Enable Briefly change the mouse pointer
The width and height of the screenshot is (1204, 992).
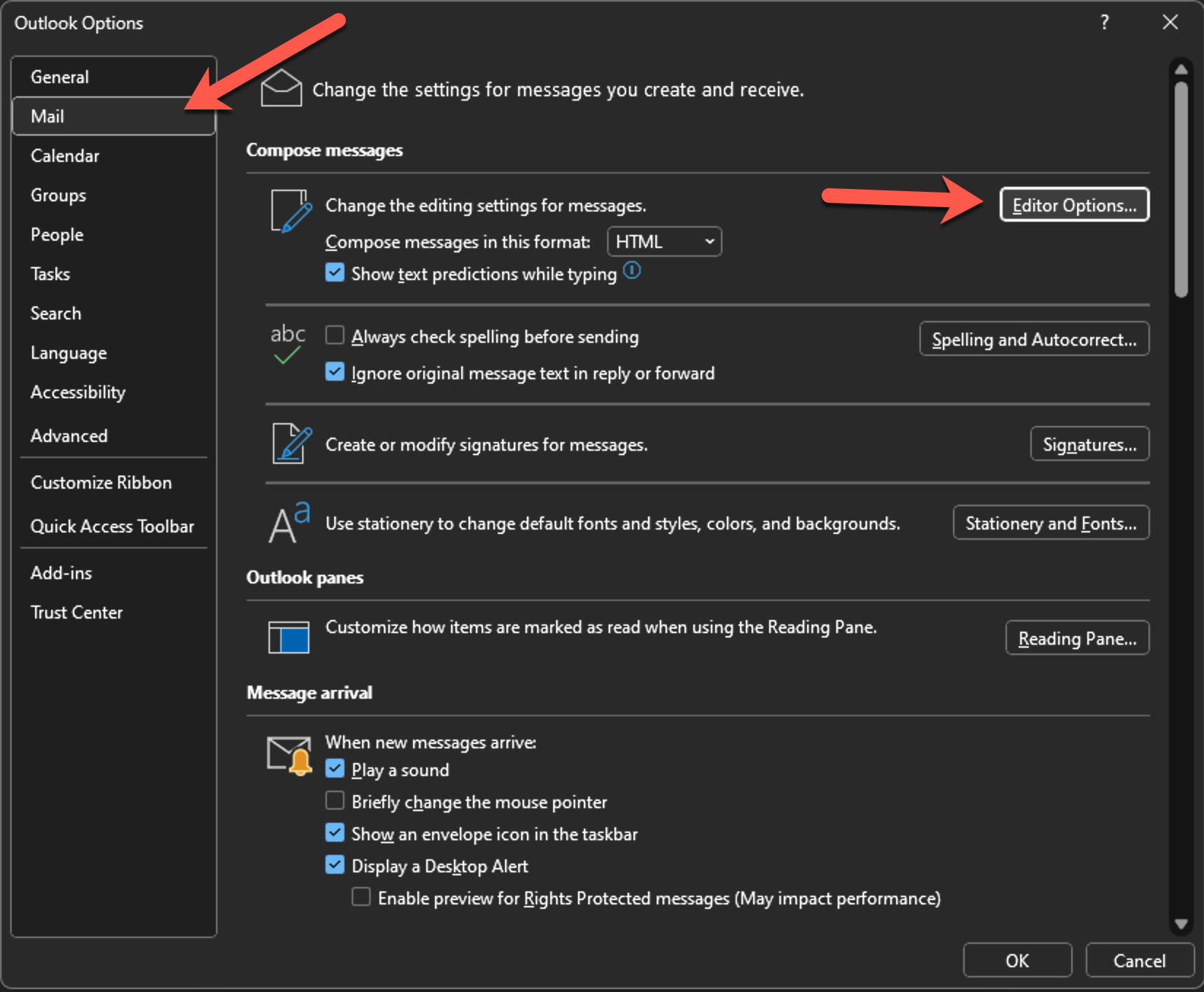coord(334,800)
